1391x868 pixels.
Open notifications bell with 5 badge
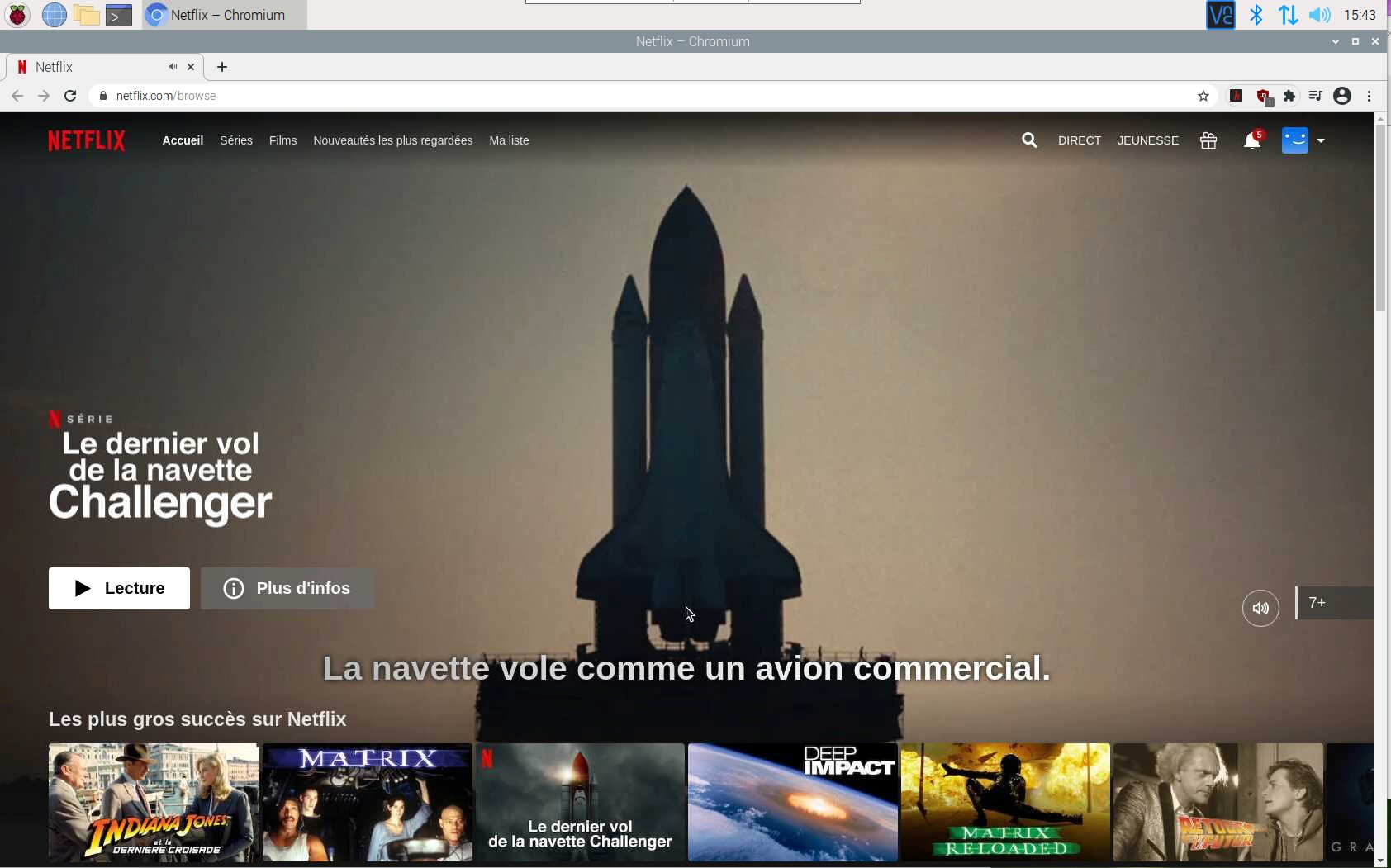click(1253, 140)
